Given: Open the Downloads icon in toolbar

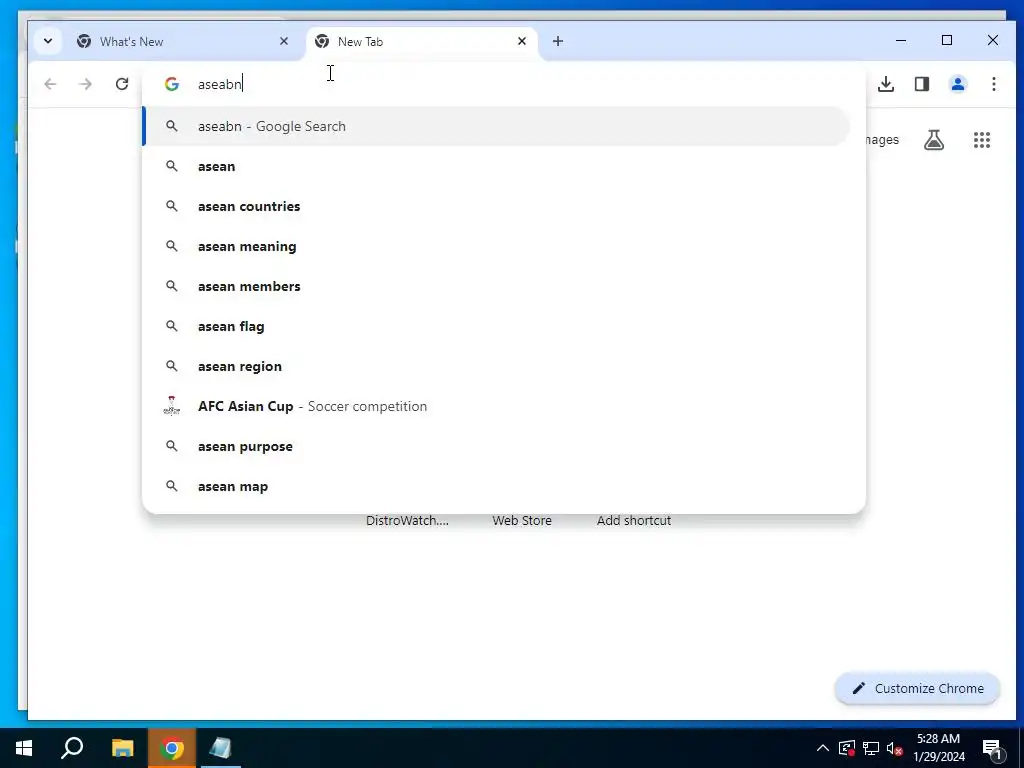Looking at the screenshot, I should [886, 84].
